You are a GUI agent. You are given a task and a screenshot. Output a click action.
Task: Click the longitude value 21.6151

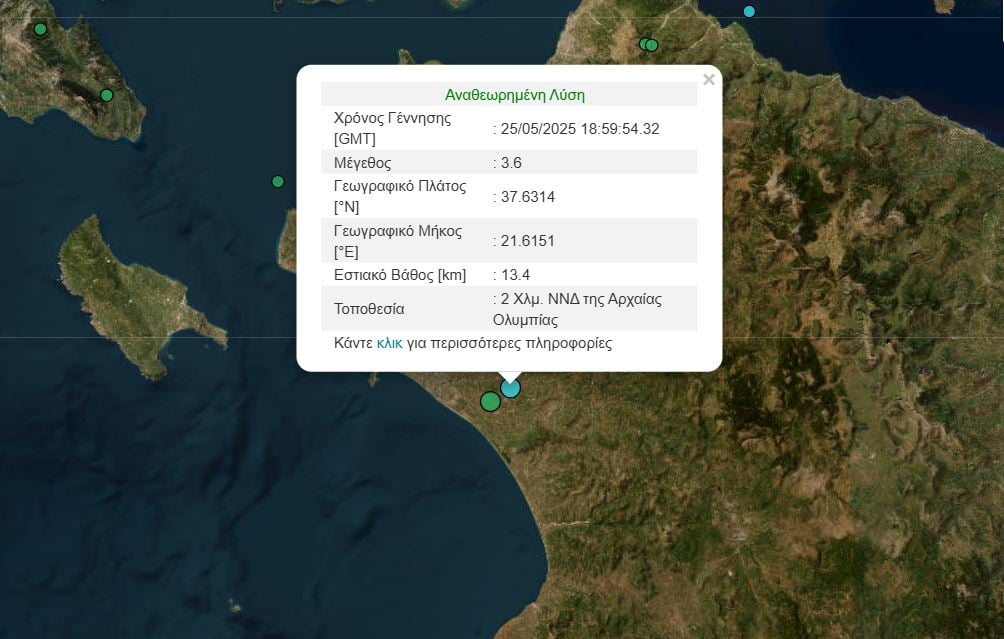528,241
